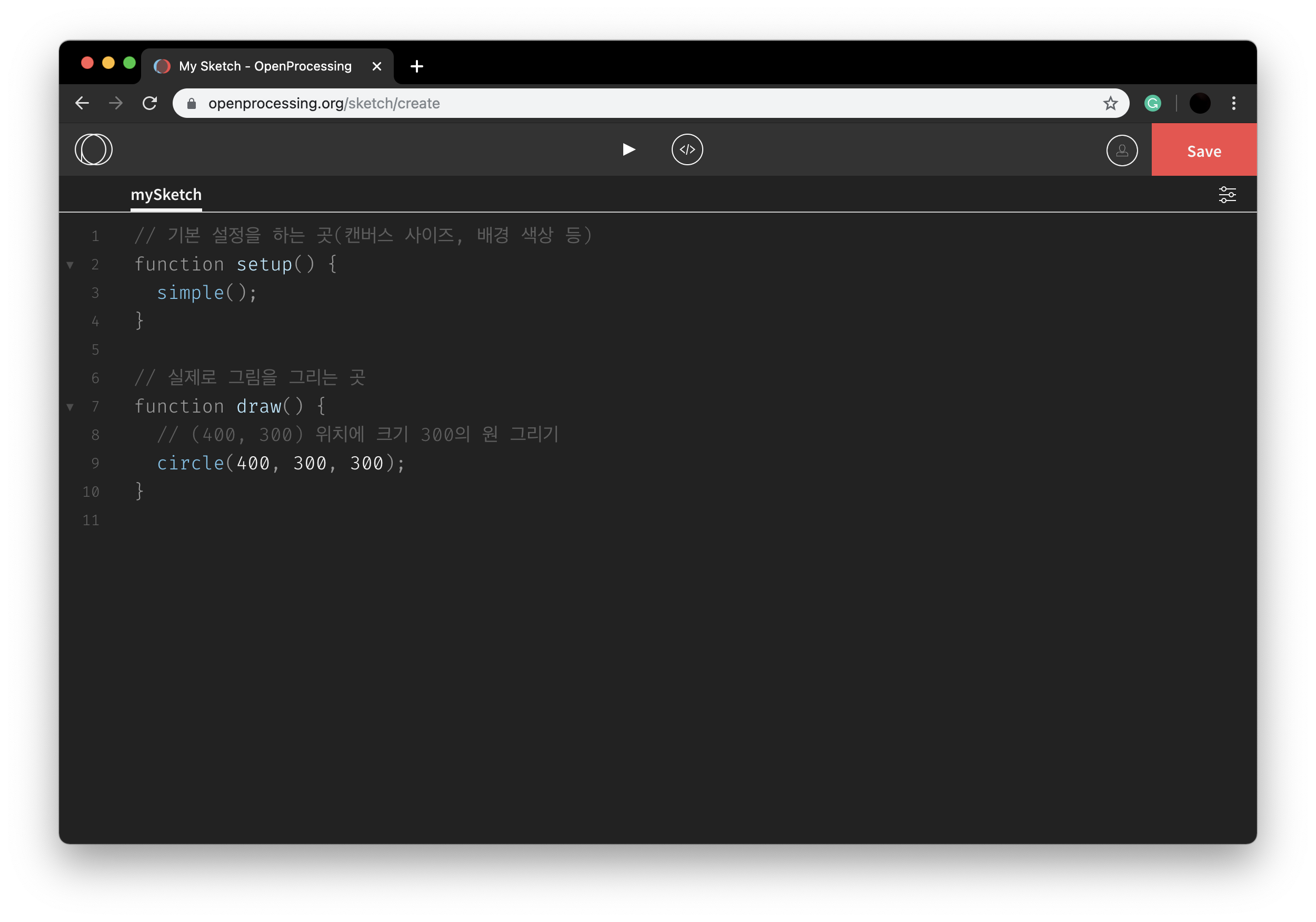The width and height of the screenshot is (1316, 922).
Task: Reload the page
Action: 149,103
